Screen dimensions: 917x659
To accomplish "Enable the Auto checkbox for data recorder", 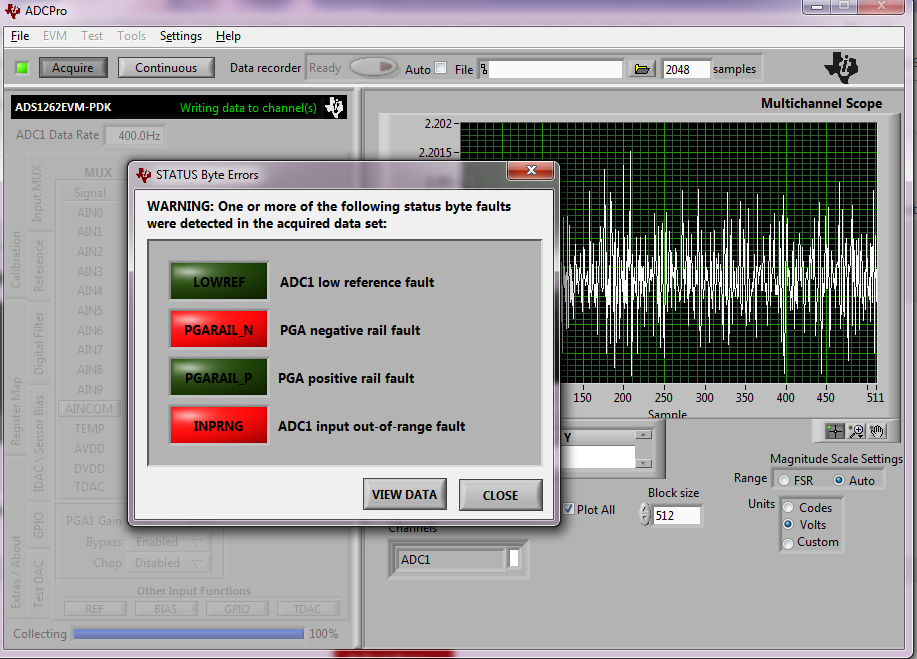I will click(x=441, y=68).
